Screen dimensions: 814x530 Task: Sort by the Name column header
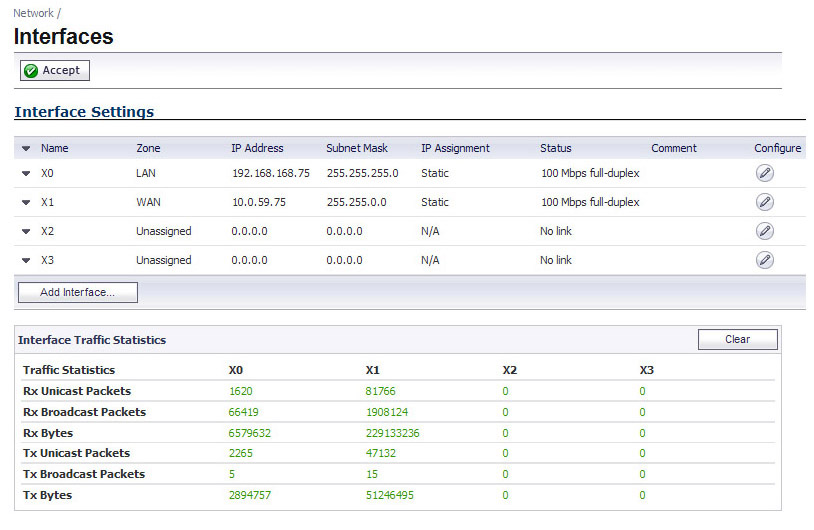(x=55, y=148)
